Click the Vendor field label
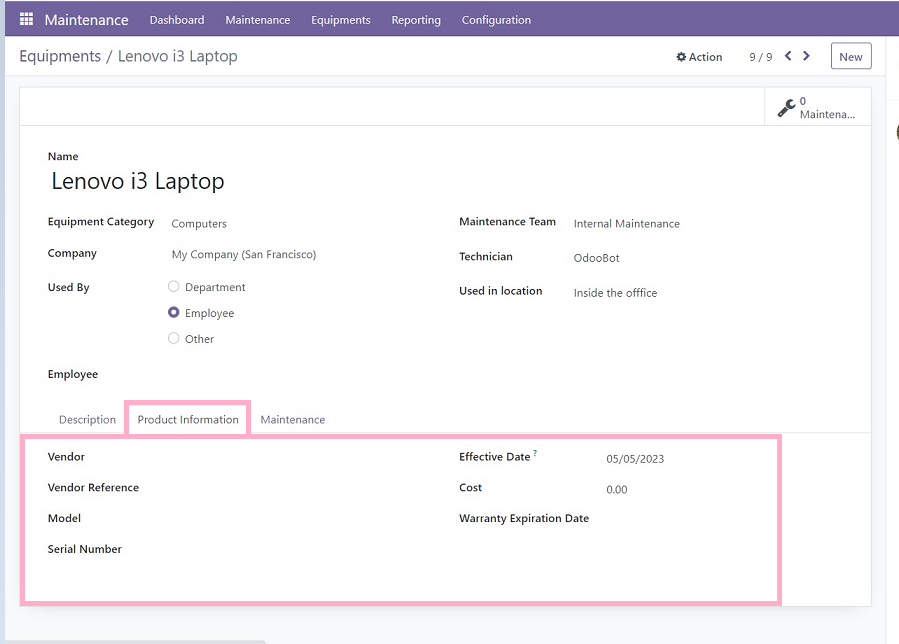Screen dimensions: 899x644 pyautogui.click(x=66, y=456)
